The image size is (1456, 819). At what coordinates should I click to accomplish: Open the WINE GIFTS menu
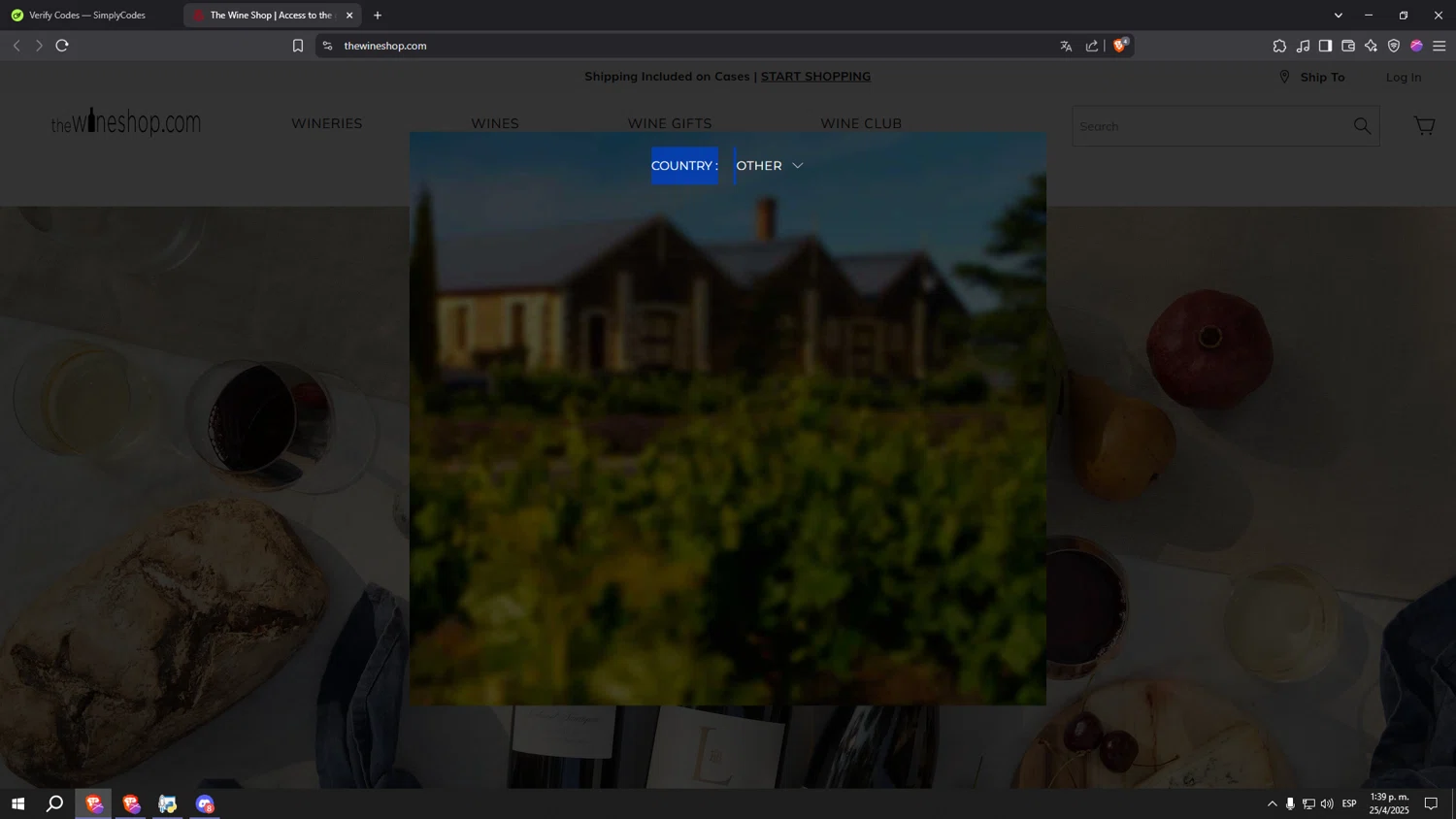click(x=670, y=123)
